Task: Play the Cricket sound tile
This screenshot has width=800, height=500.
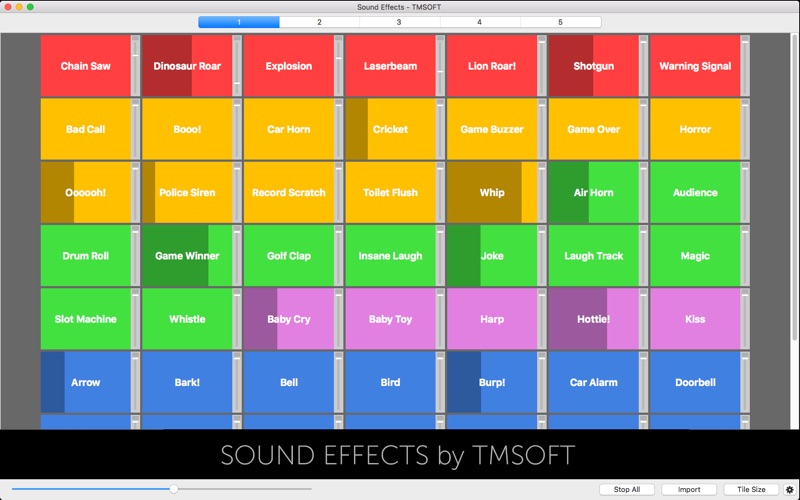Action: point(390,129)
